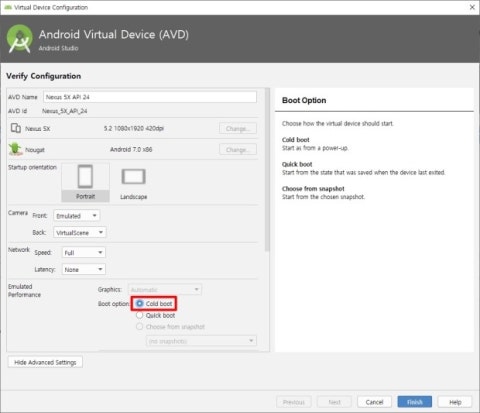
Task: Select Portrait startup orientation
Action: point(85,183)
